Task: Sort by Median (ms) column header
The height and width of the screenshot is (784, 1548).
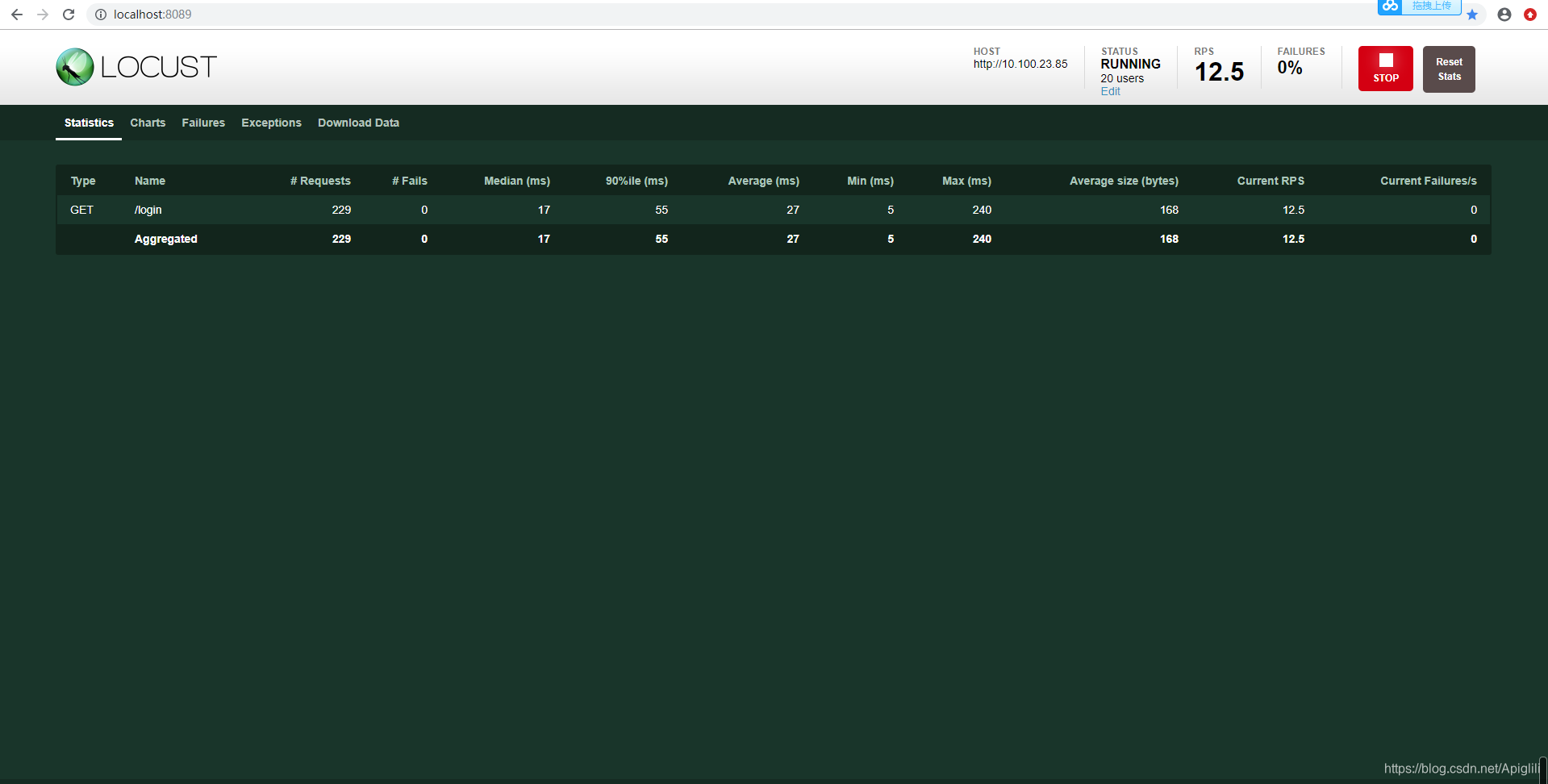Action: pyautogui.click(x=517, y=181)
